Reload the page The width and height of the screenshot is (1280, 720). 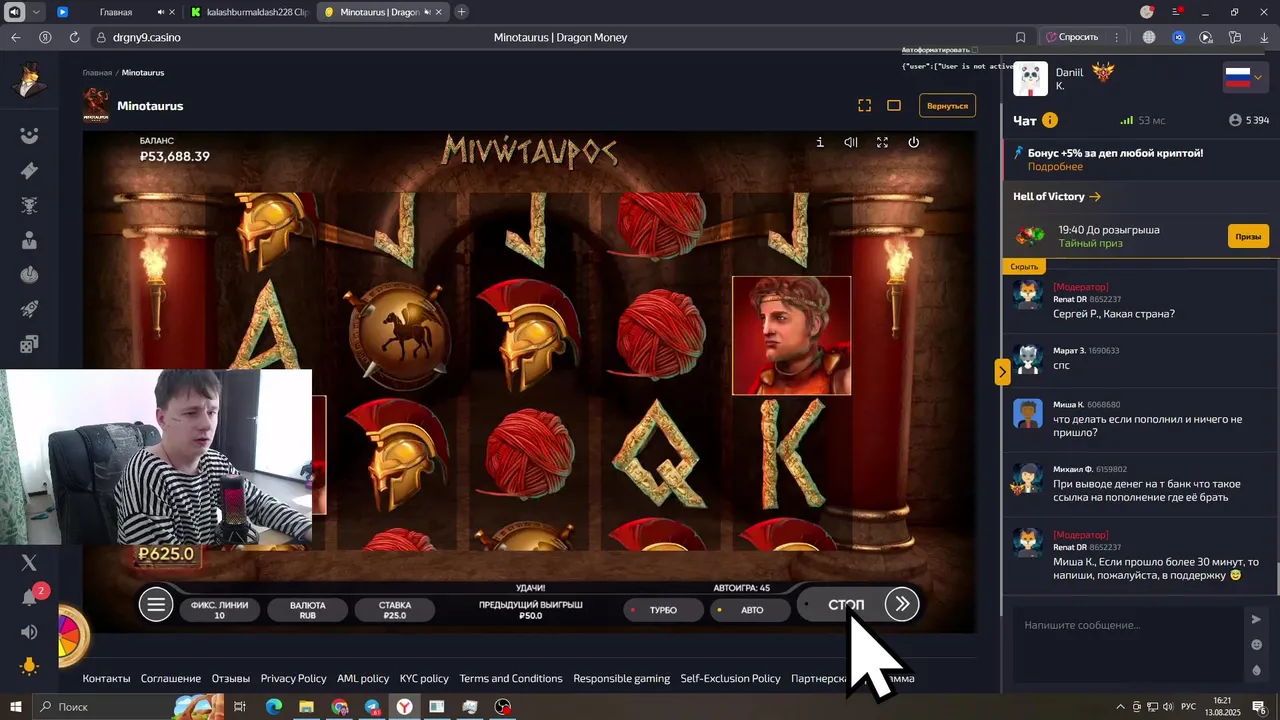(x=74, y=37)
